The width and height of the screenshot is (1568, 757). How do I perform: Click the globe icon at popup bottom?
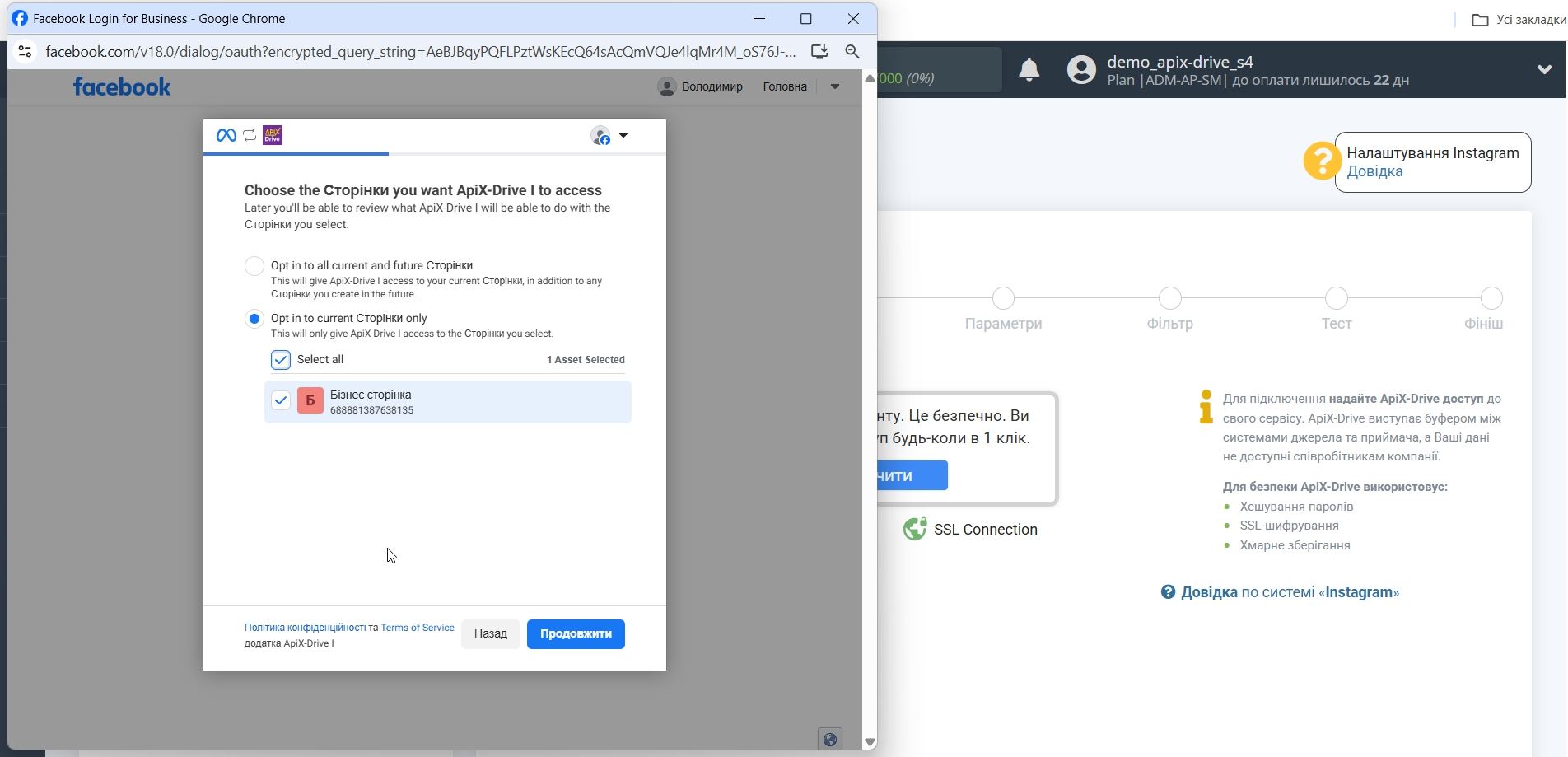pos(830,740)
